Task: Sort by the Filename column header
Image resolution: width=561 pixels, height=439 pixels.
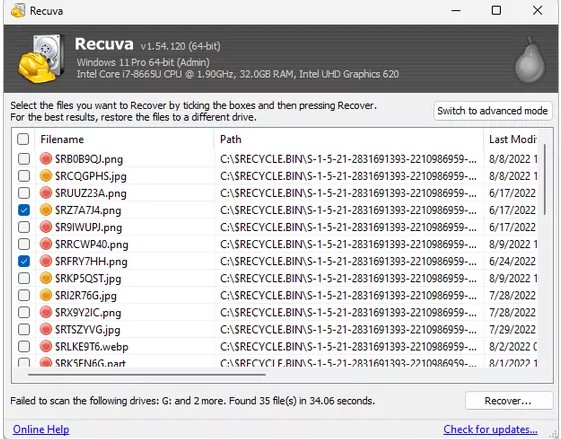Action: point(125,139)
